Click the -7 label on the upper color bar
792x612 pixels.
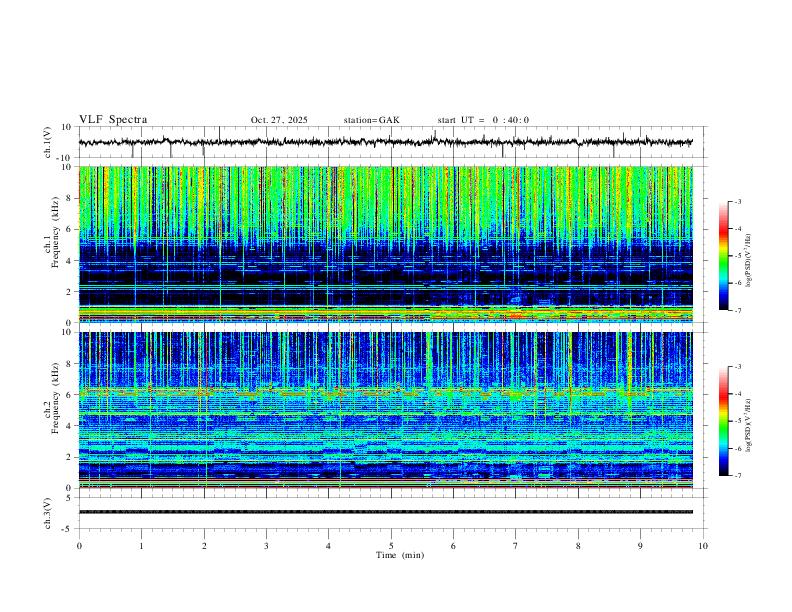tap(737, 310)
